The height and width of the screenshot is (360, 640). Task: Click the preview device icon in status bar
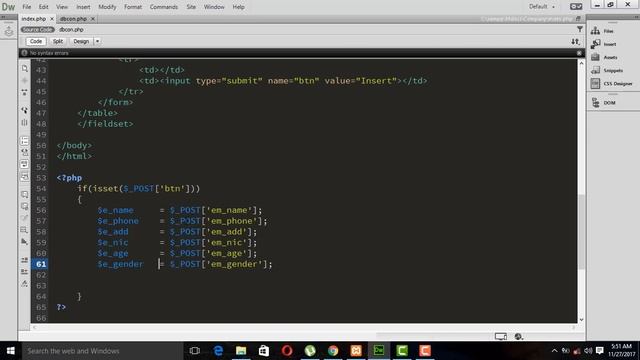501,336
